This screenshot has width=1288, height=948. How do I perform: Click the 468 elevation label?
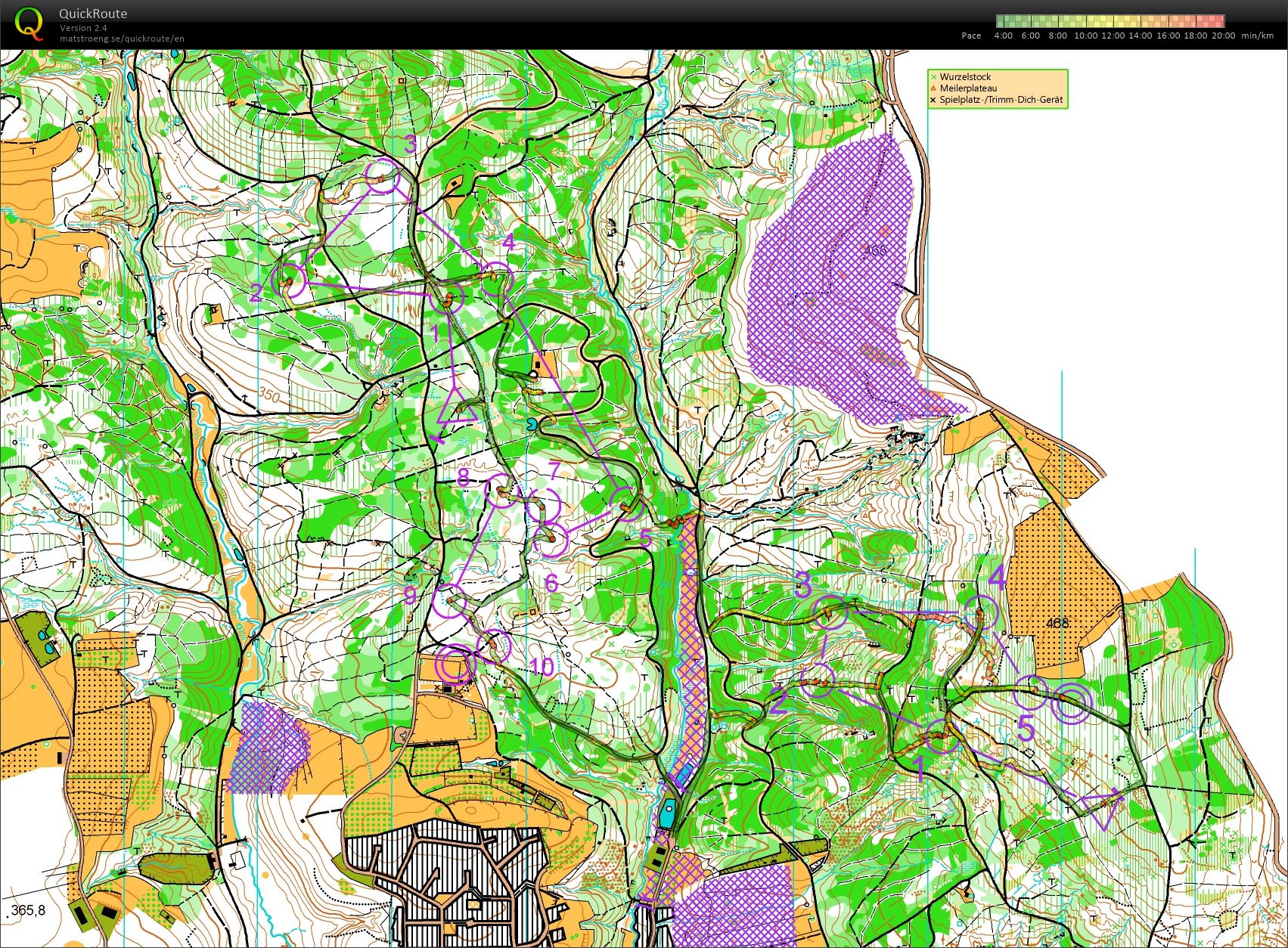(1057, 623)
